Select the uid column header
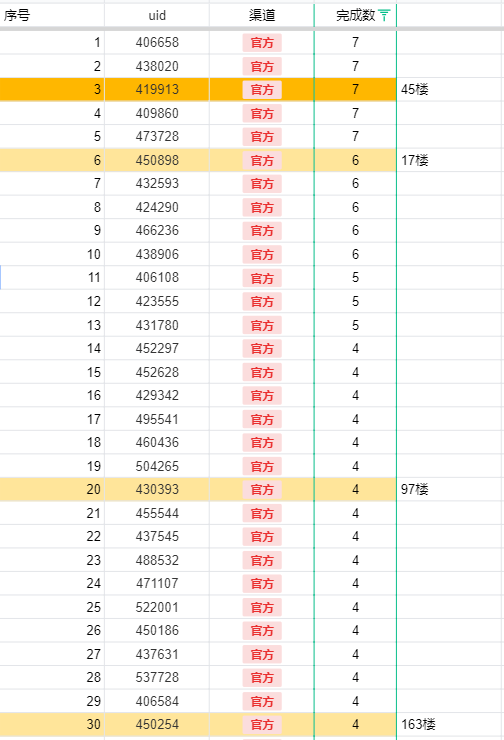The width and height of the screenshot is (504, 740). pyautogui.click(x=157, y=16)
